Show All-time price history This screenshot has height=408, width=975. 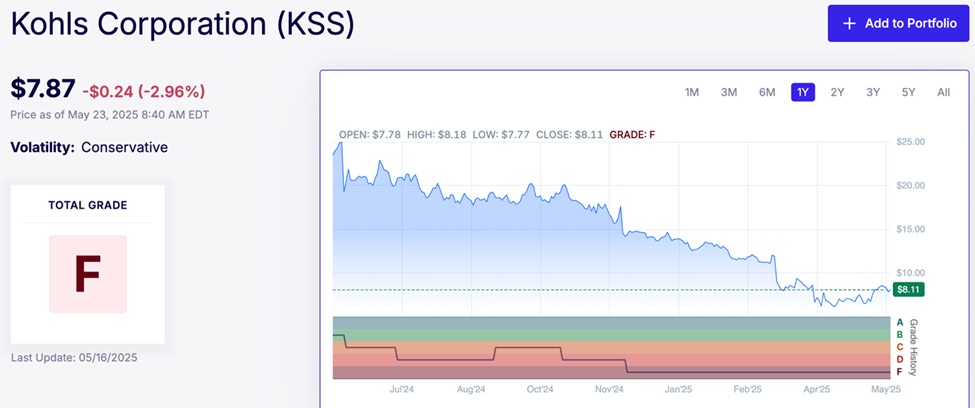[943, 92]
